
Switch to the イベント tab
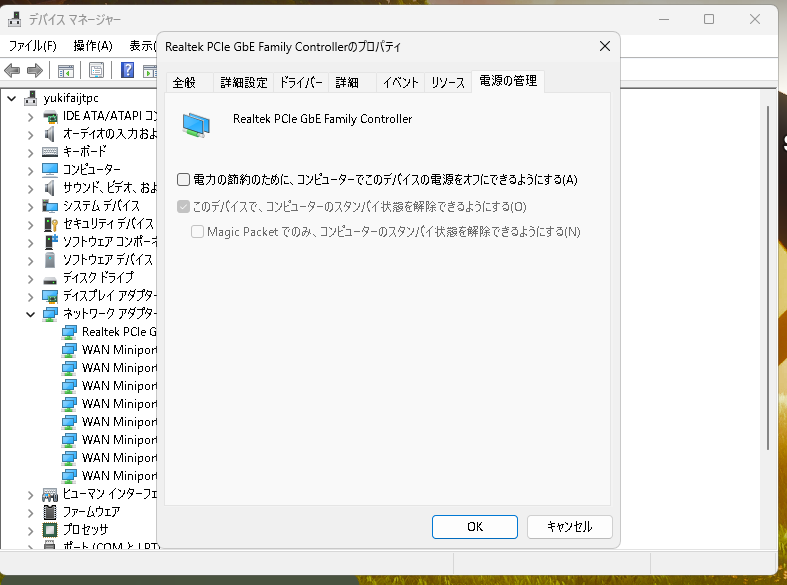401,82
